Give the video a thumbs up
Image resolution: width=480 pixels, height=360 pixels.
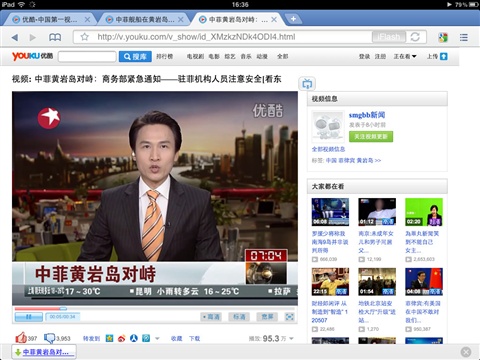coord(21,338)
